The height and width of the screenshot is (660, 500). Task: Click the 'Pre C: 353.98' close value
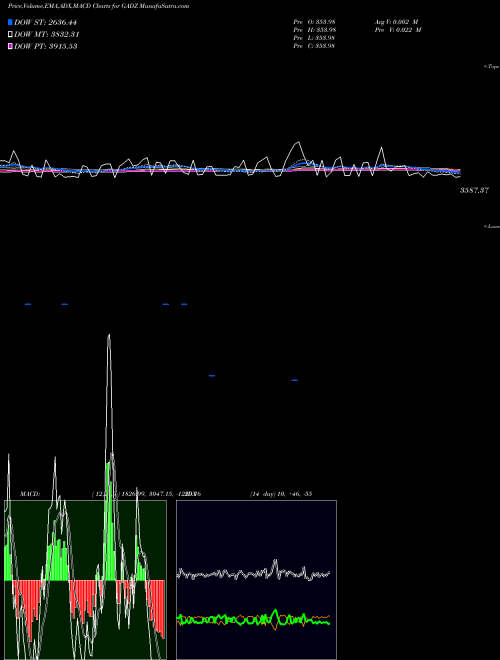[314, 46]
